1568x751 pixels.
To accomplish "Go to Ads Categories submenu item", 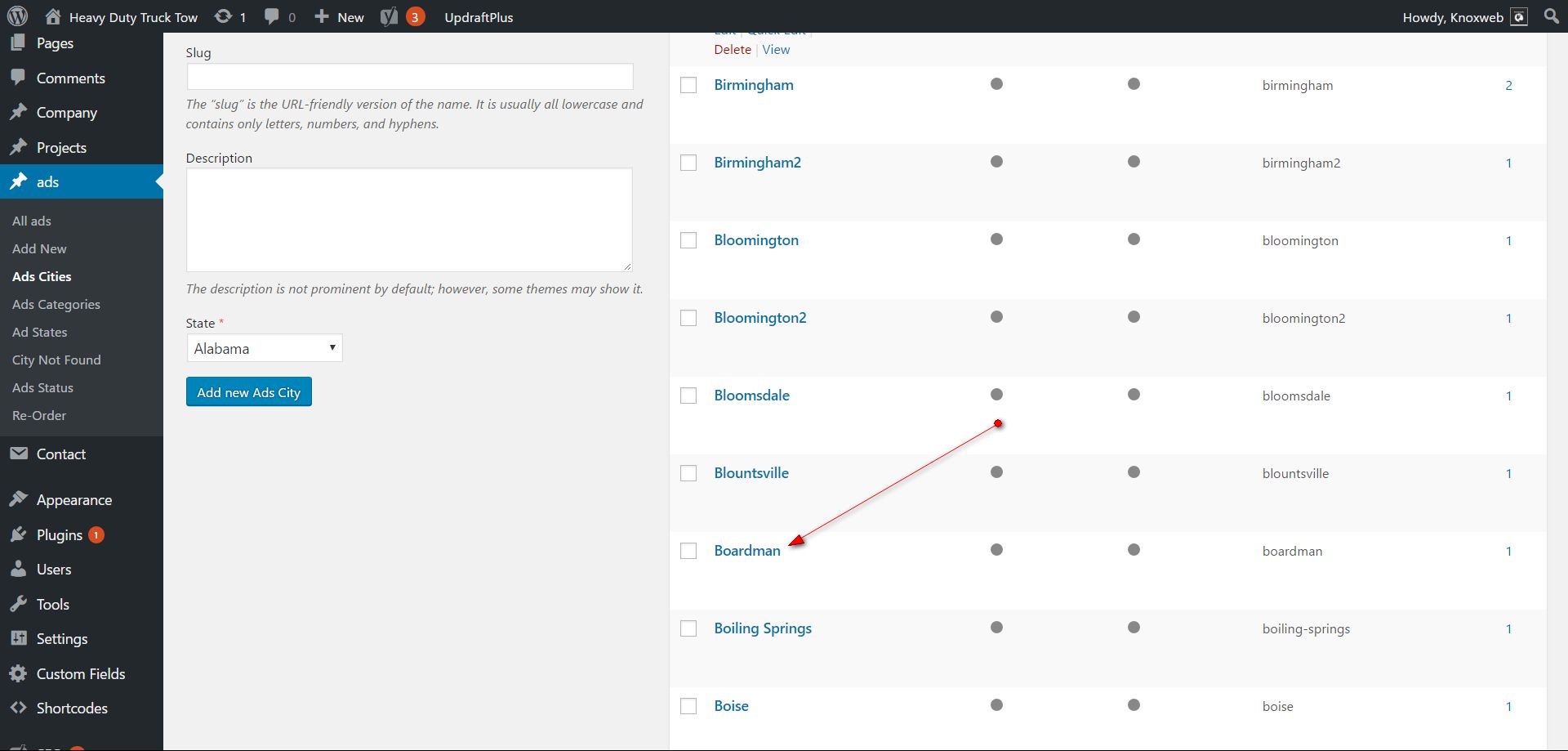I will (x=56, y=304).
